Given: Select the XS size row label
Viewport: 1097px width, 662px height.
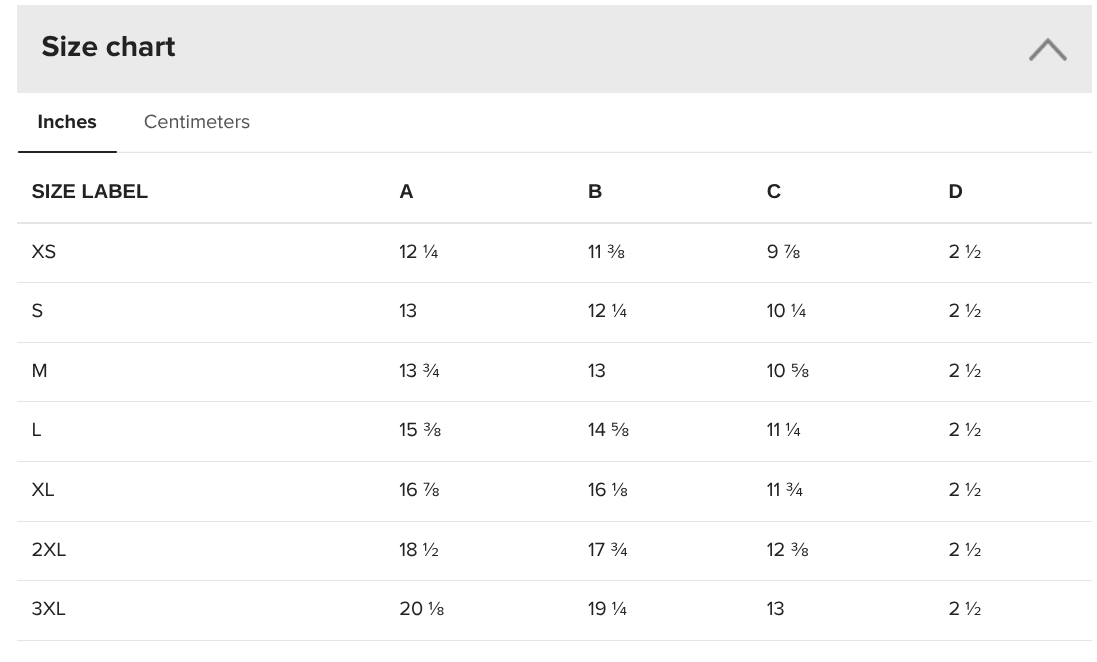Looking at the screenshot, I should 43,252.
